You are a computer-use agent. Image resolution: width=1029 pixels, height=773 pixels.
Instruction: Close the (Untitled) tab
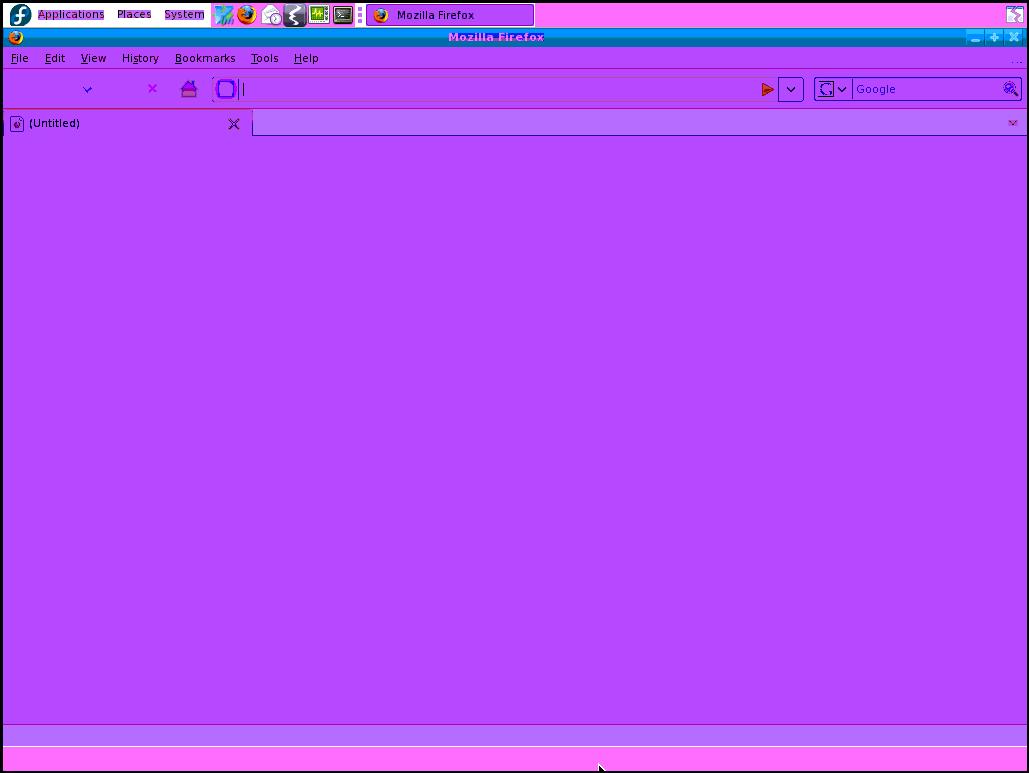(234, 124)
